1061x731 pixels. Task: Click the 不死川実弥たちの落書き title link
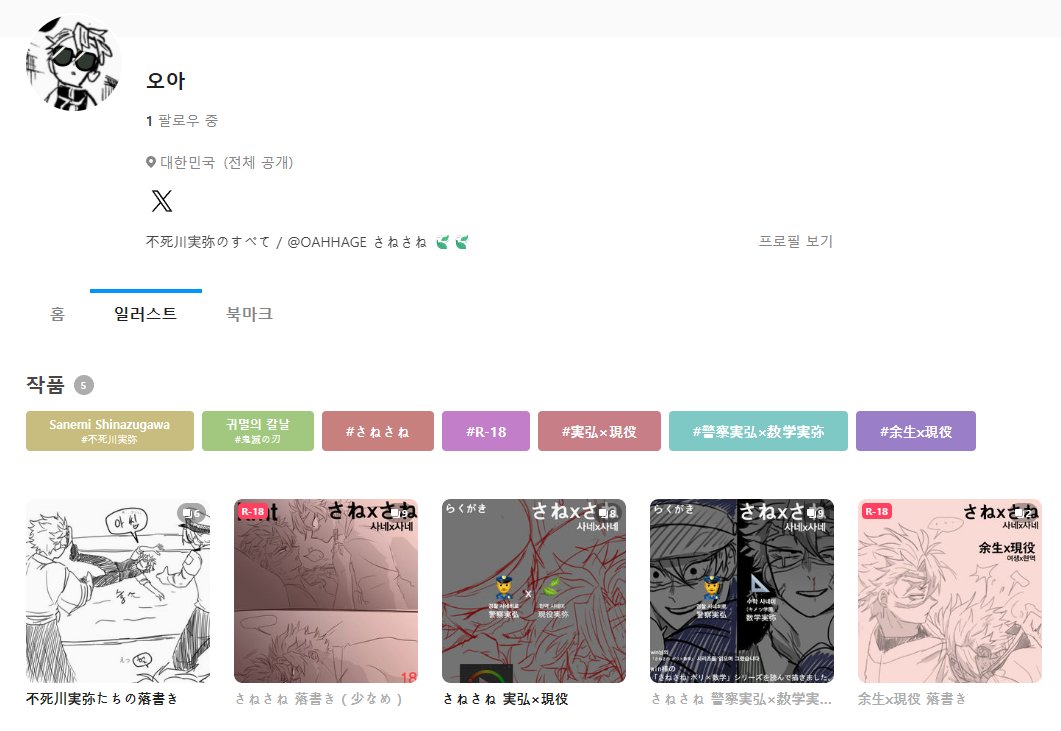pyautogui.click(x=102, y=699)
